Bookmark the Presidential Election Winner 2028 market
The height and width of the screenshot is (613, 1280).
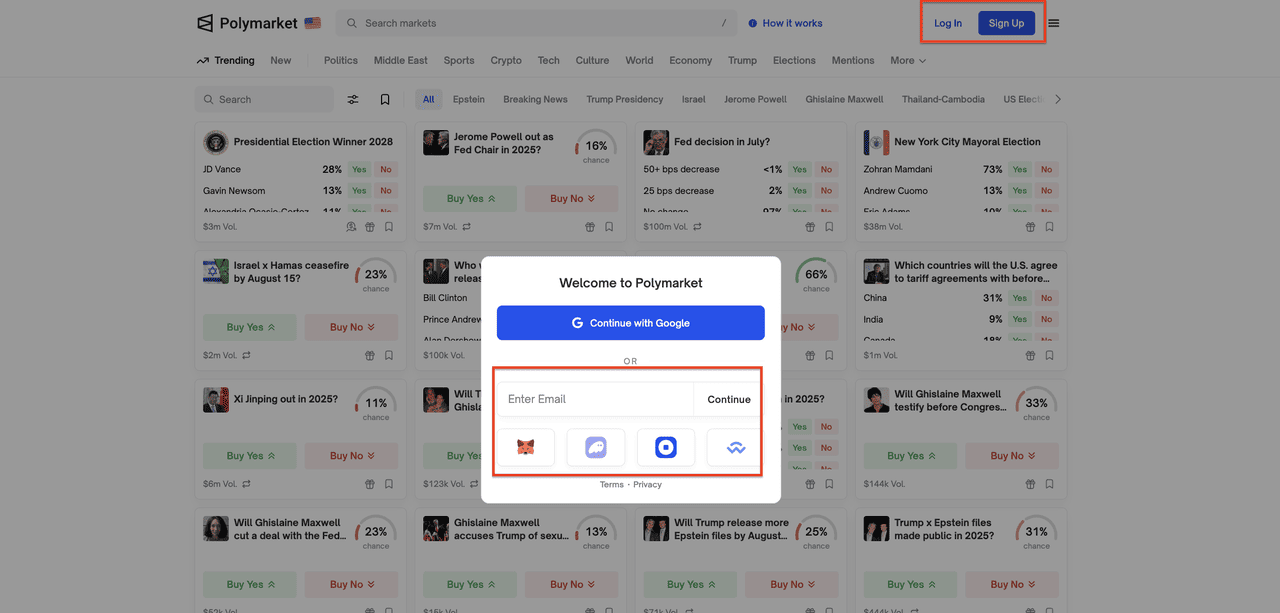point(389,227)
